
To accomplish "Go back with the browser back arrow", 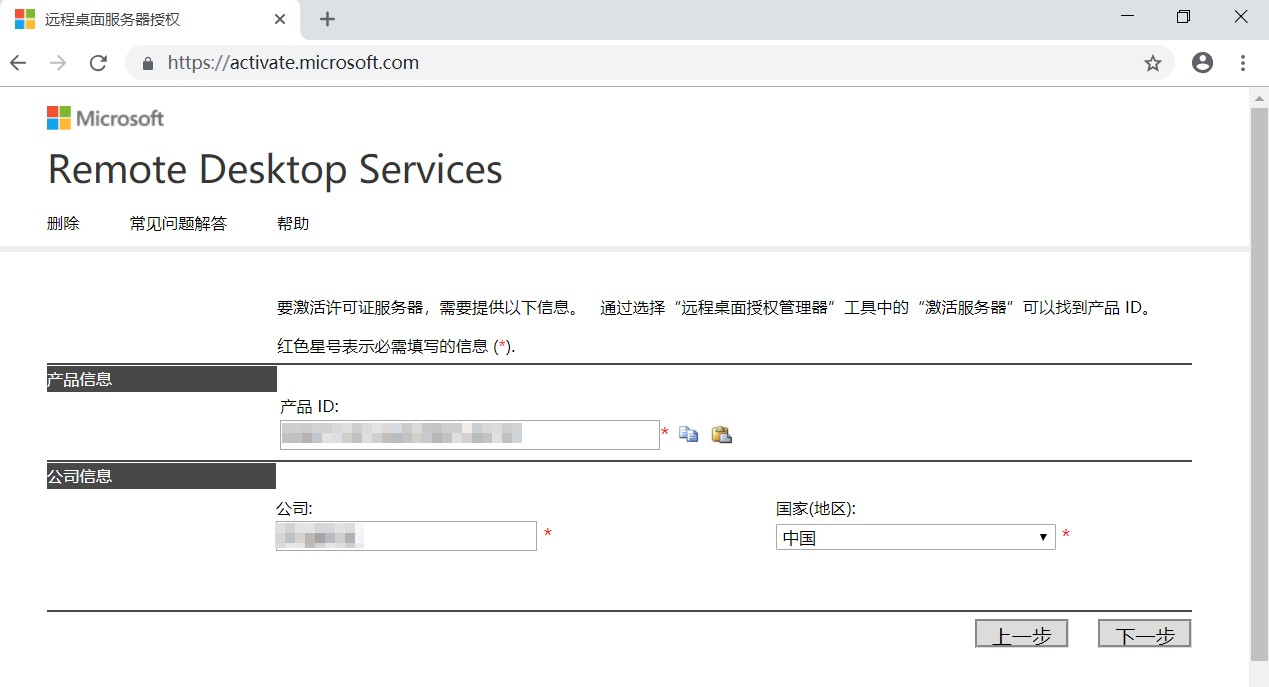I will point(18,63).
